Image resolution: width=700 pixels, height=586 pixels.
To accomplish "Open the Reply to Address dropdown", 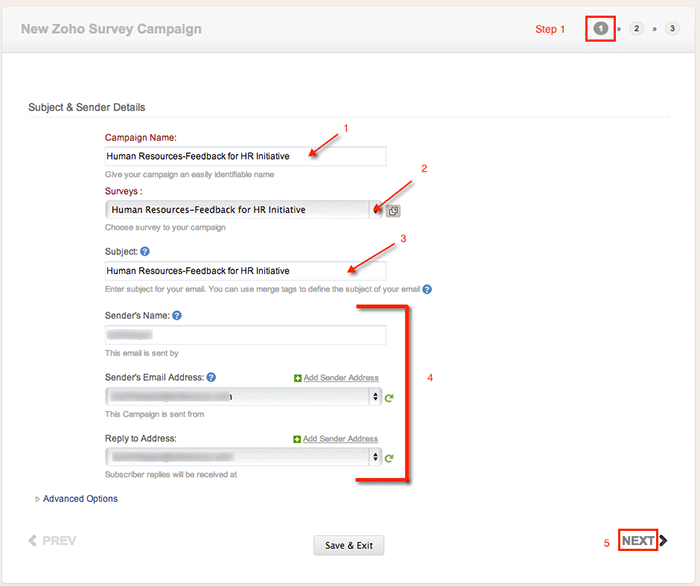I will click(243, 457).
